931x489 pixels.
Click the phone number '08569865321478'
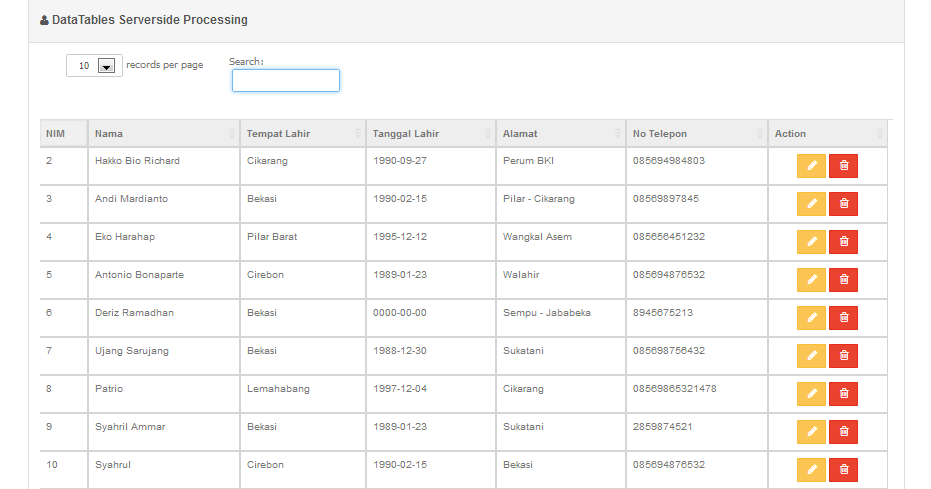pos(674,389)
